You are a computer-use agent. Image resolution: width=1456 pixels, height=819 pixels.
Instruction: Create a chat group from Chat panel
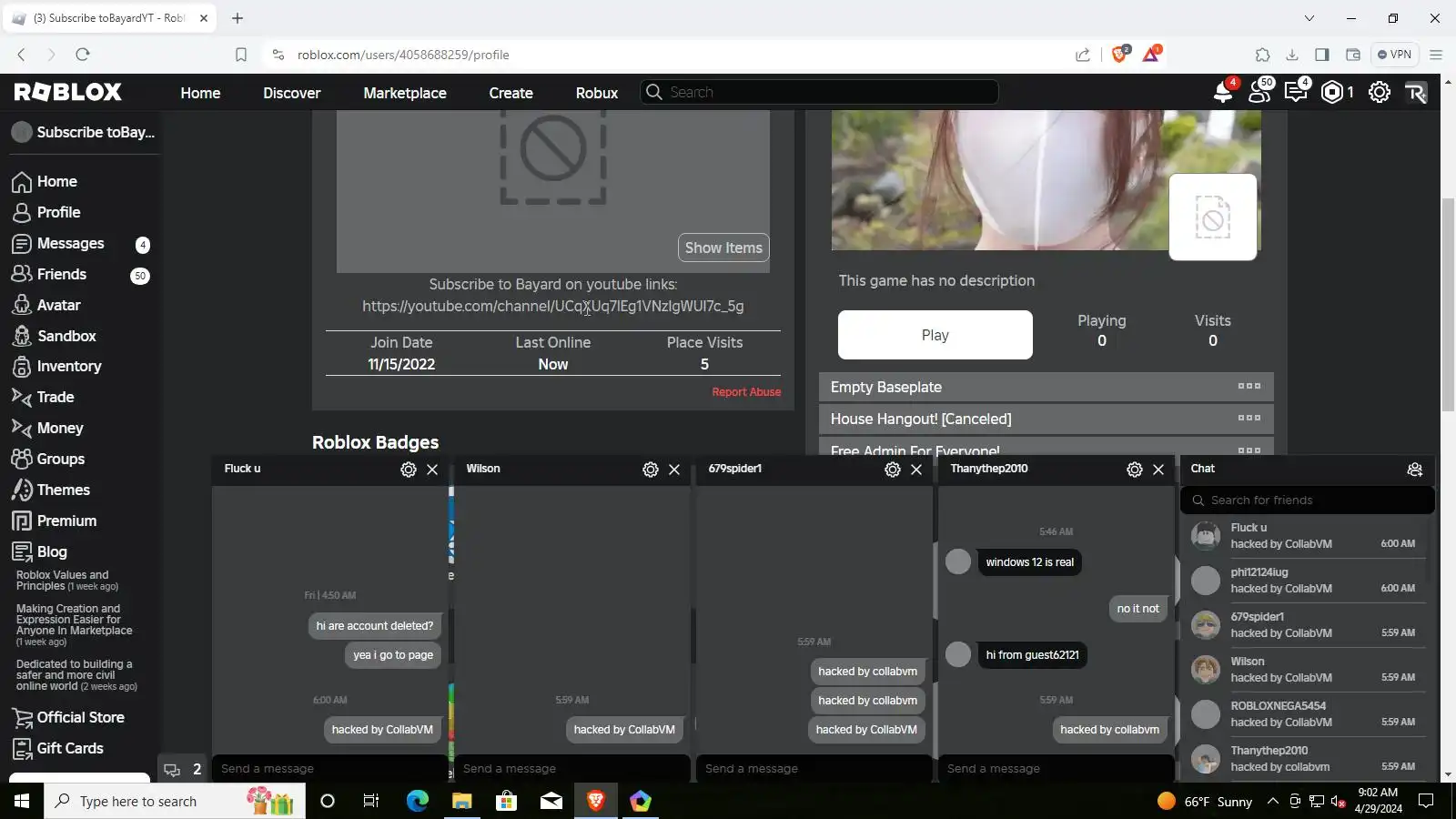[x=1415, y=470]
